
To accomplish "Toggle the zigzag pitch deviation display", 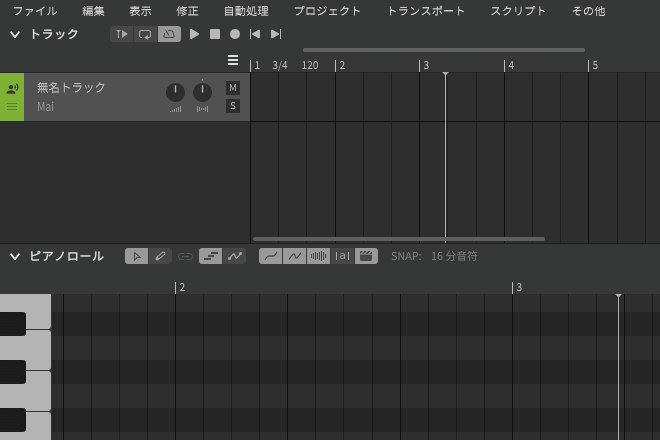I will pyautogui.click(x=295, y=256).
